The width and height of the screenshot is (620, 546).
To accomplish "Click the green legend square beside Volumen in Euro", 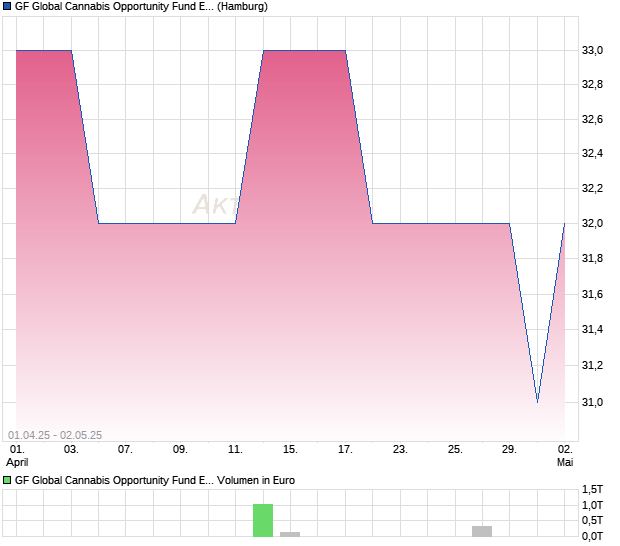I will [7, 480].
